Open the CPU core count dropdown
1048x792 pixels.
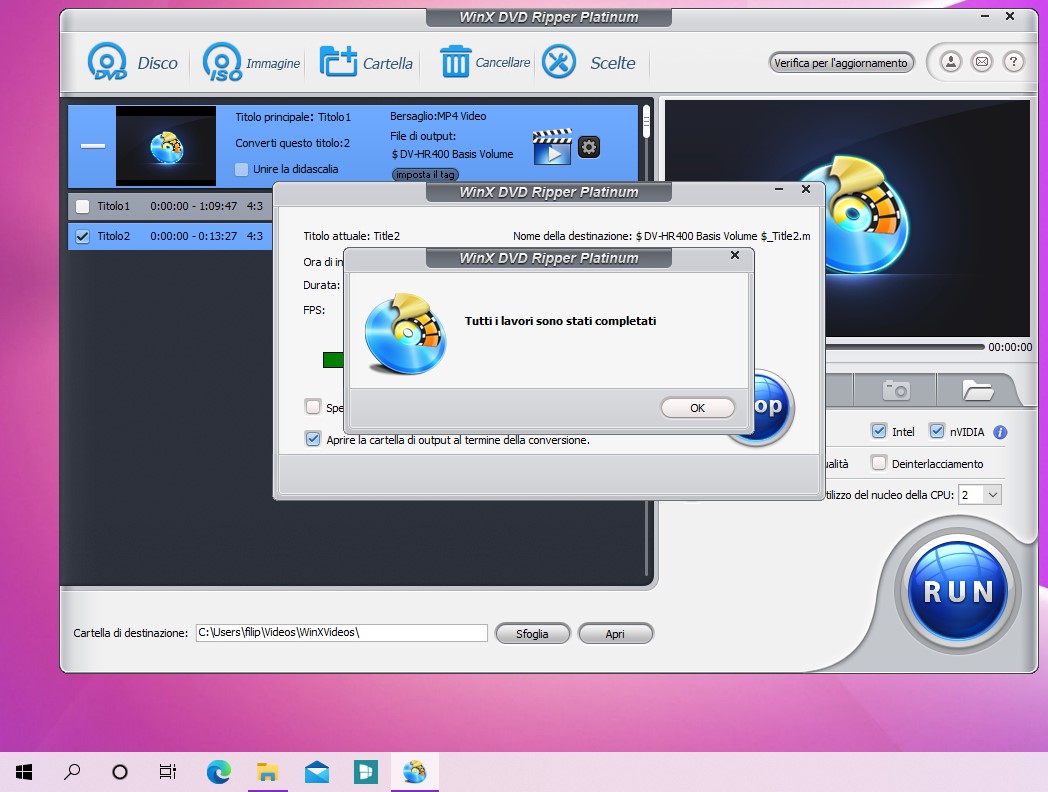pyautogui.click(x=980, y=495)
